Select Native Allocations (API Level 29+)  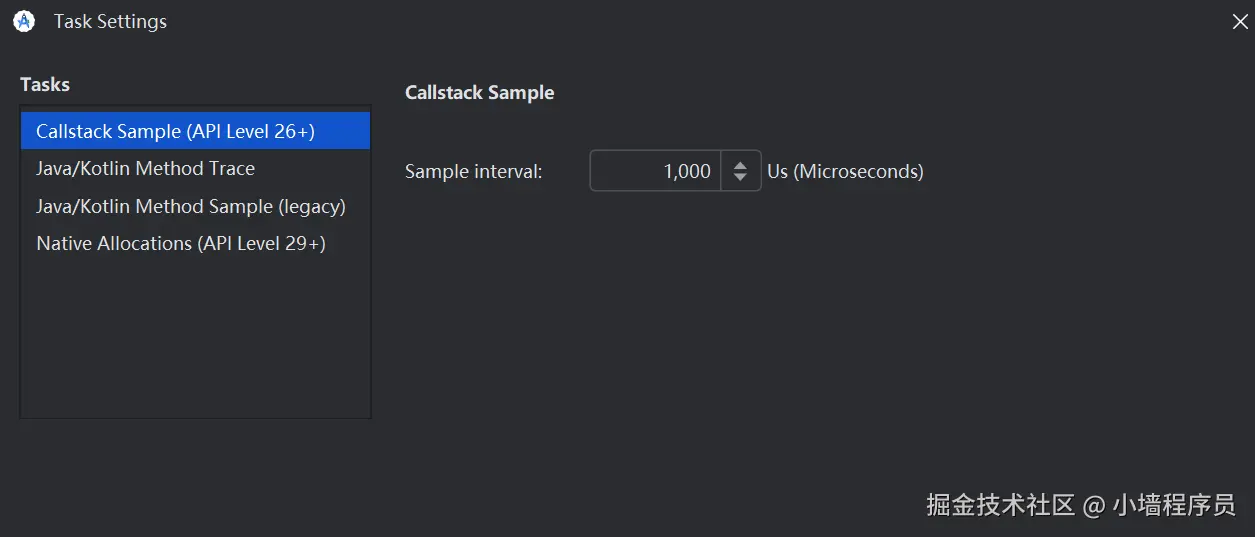click(180, 243)
